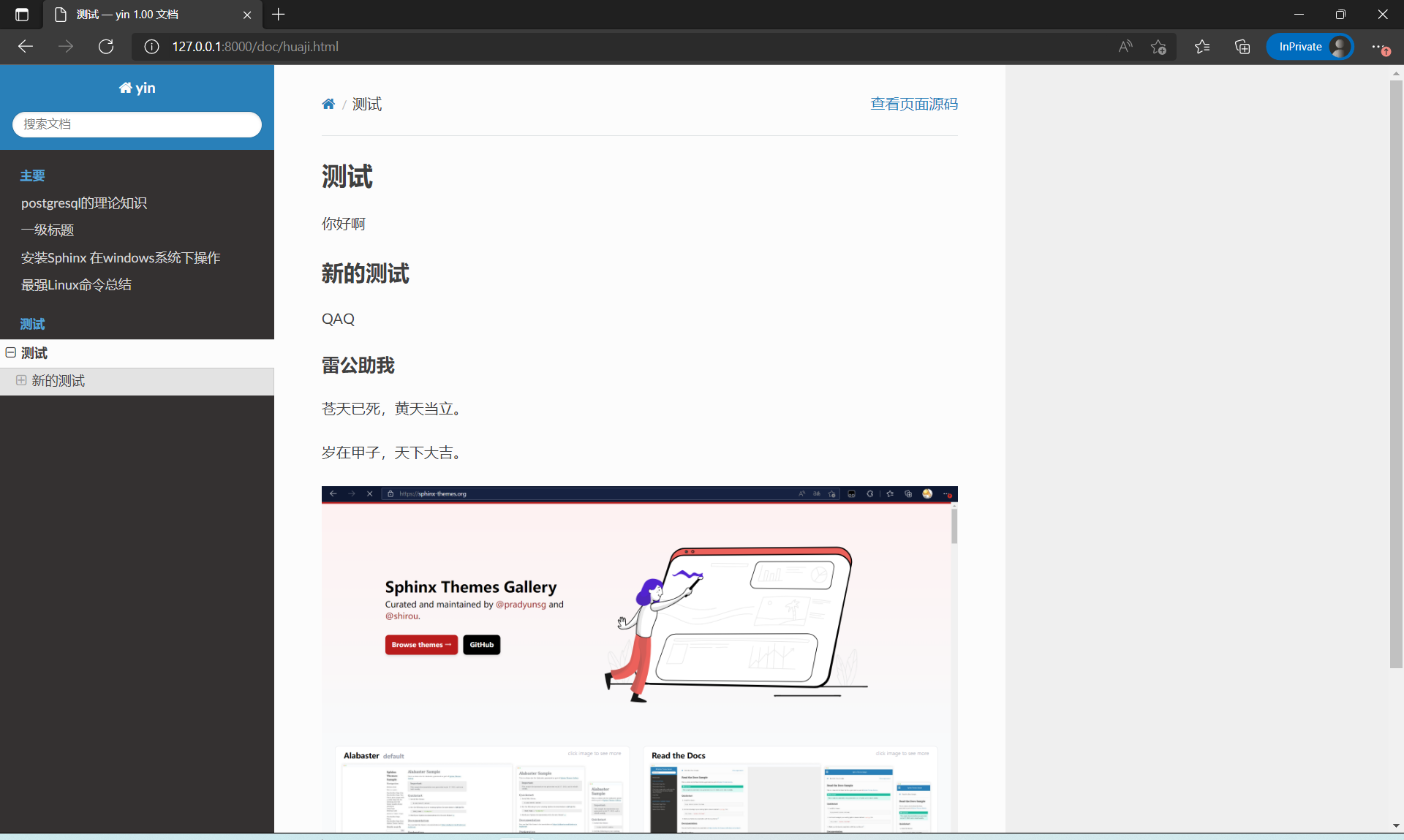Go back with the browser back arrow
The height and width of the screenshot is (840, 1404).
pyautogui.click(x=26, y=47)
